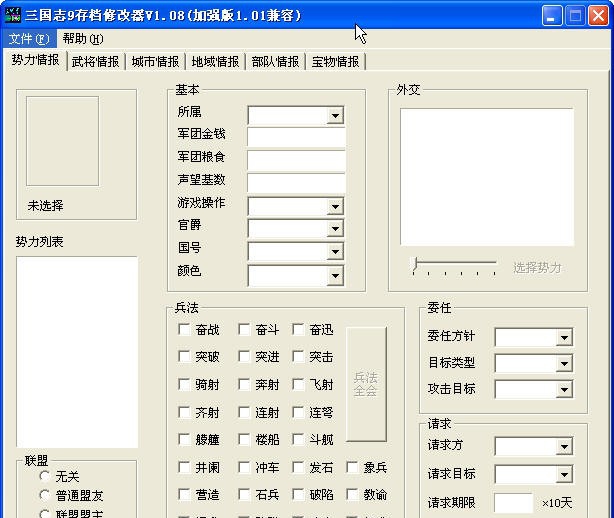This screenshot has width=614, height=518.
Task: Switch to the 武将情报 tab
Action: [x=95, y=62]
